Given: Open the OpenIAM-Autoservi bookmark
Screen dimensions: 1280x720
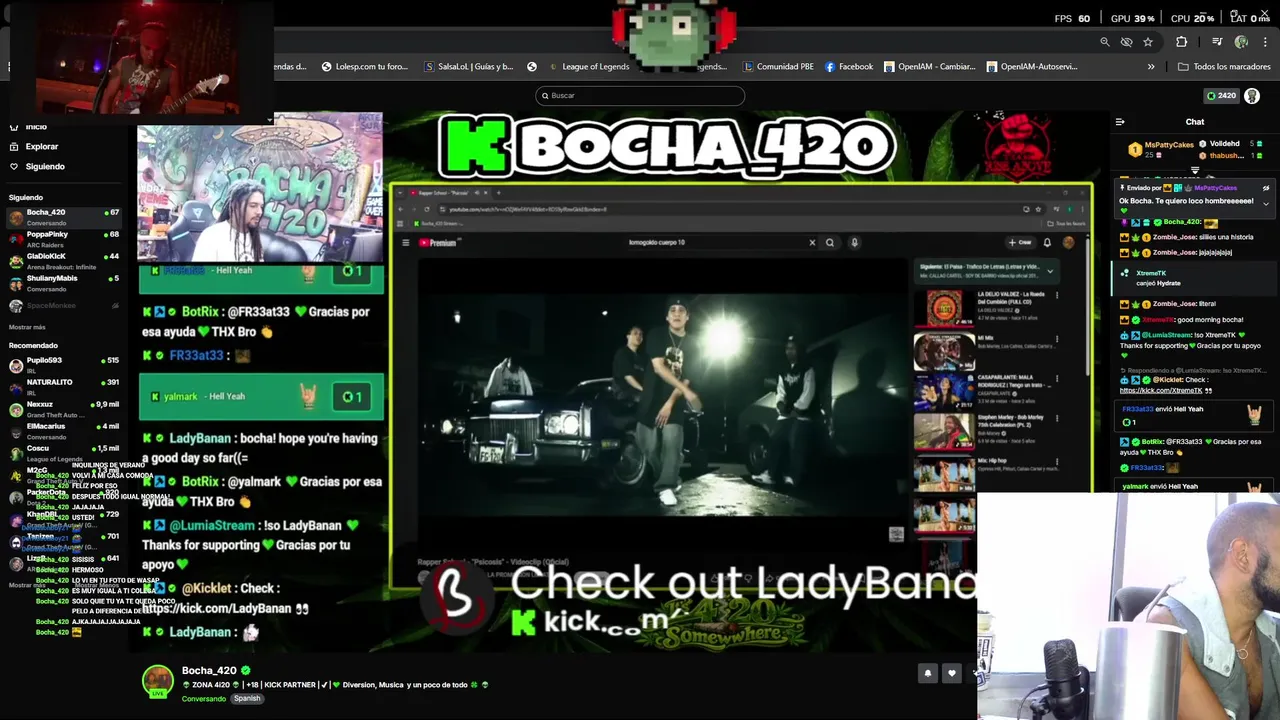Looking at the screenshot, I should coord(1032,67).
